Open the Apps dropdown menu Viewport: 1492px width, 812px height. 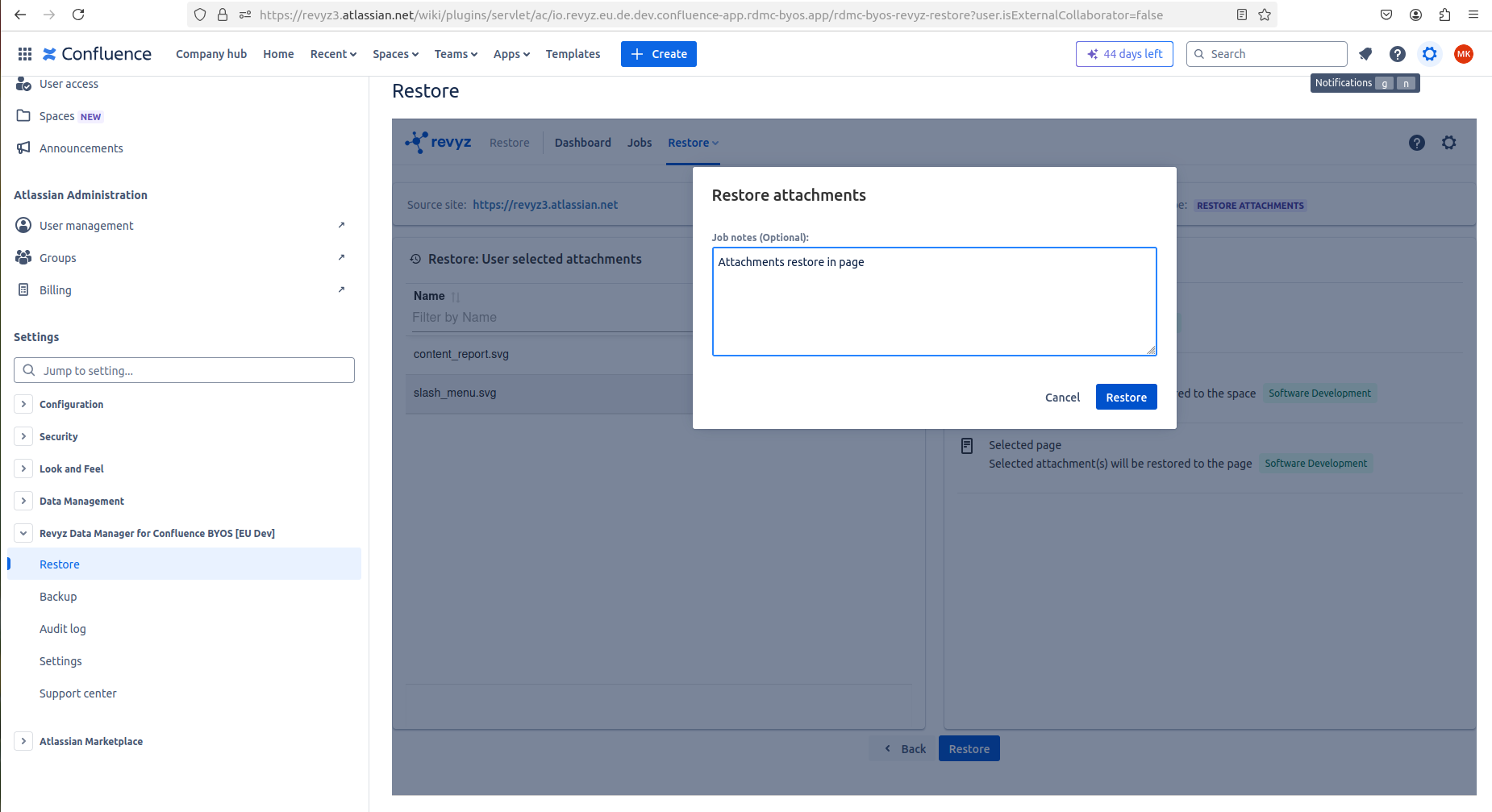511,54
